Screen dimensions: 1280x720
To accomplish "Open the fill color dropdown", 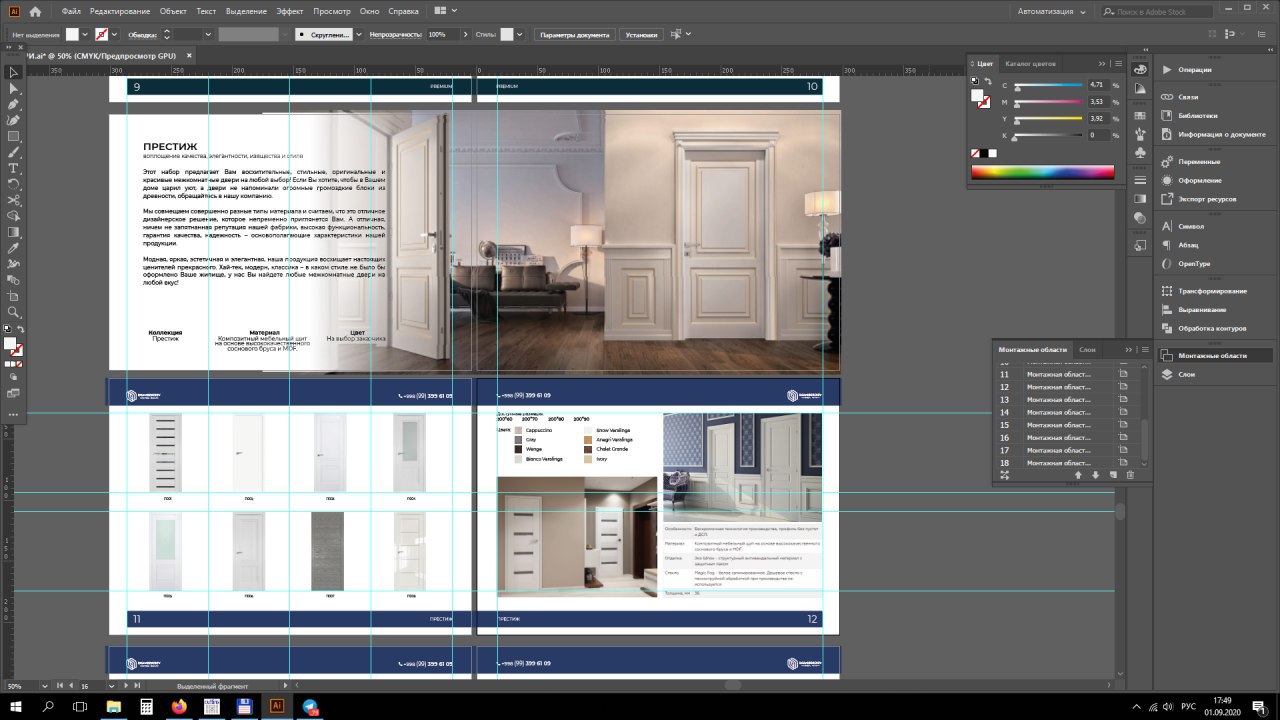I will pos(86,34).
